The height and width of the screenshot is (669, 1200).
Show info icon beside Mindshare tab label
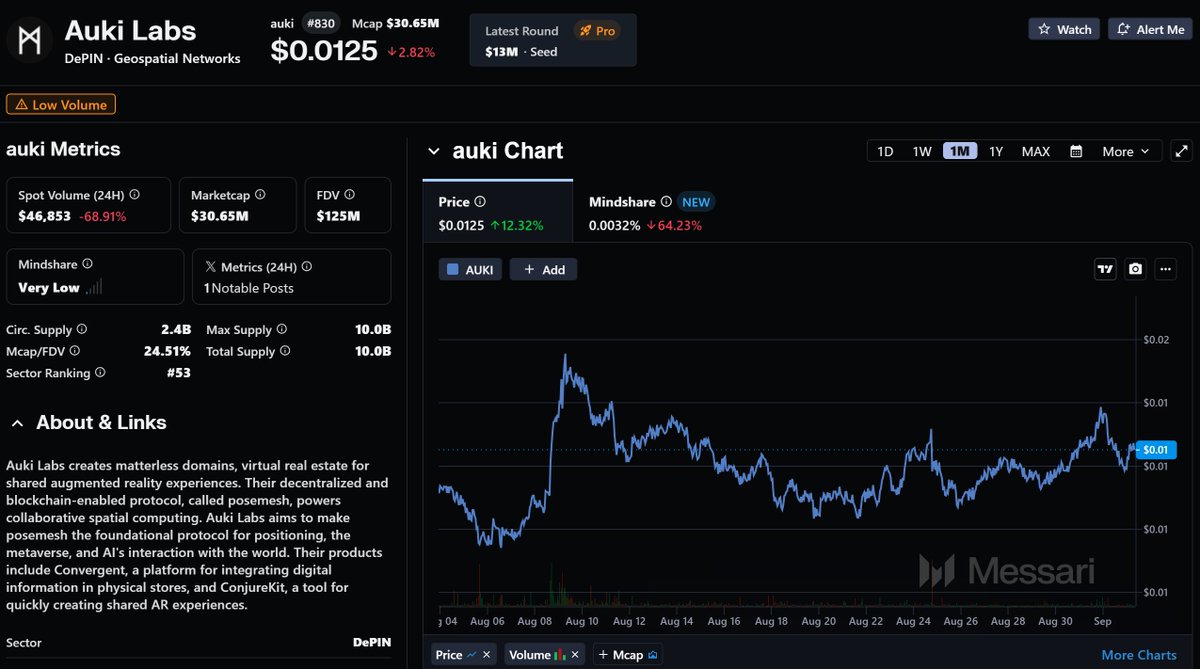(x=664, y=201)
